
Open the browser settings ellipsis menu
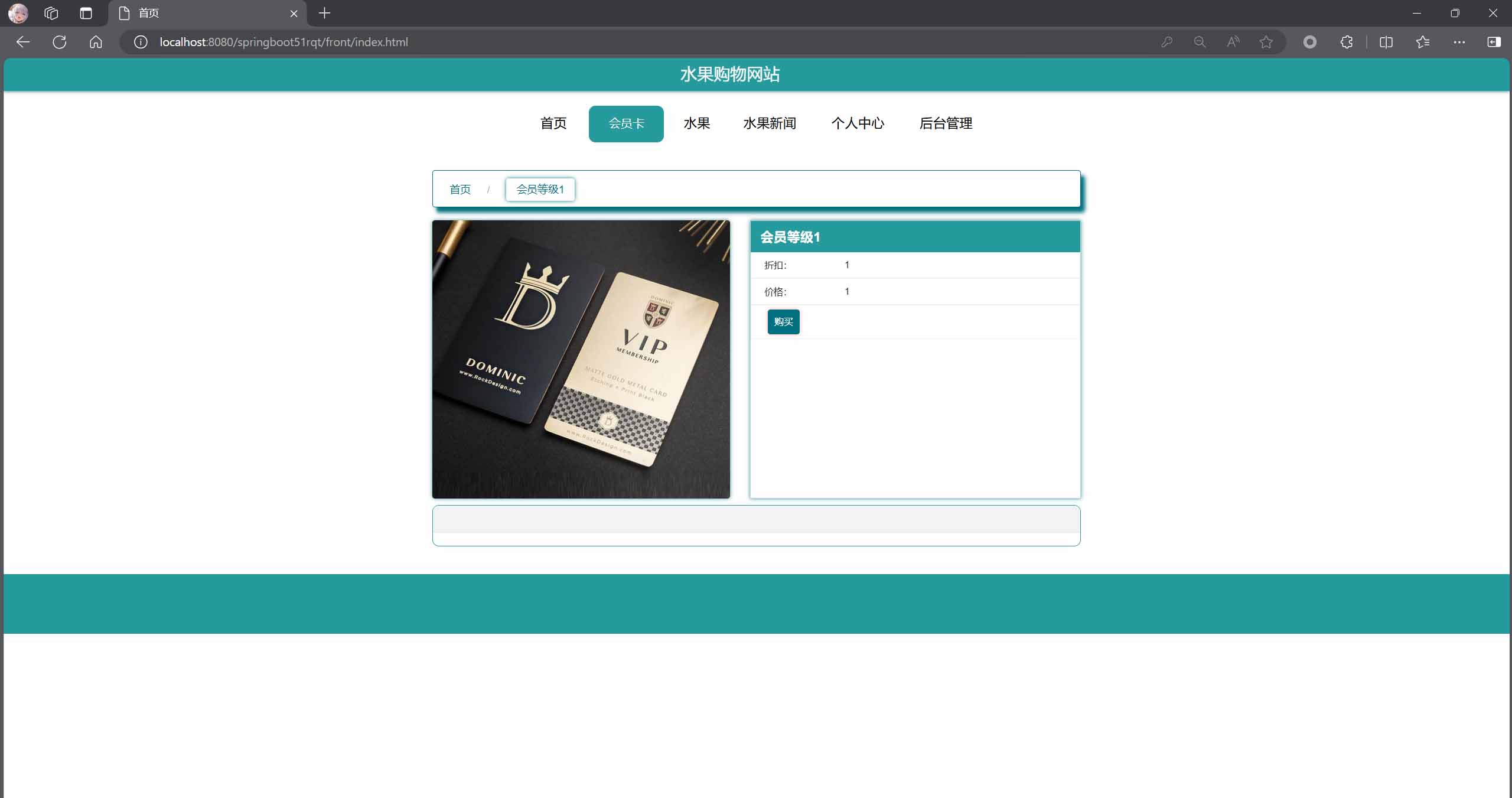(1459, 42)
